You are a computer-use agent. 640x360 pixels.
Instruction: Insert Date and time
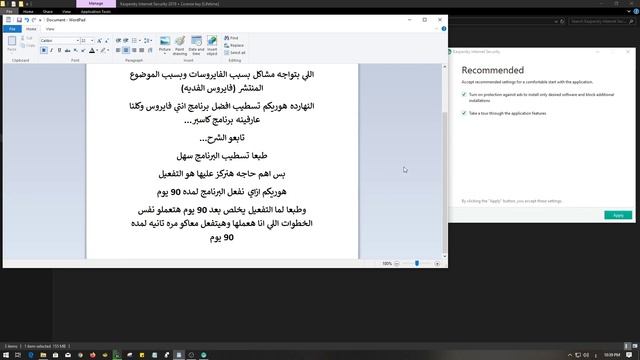[196, 45]
